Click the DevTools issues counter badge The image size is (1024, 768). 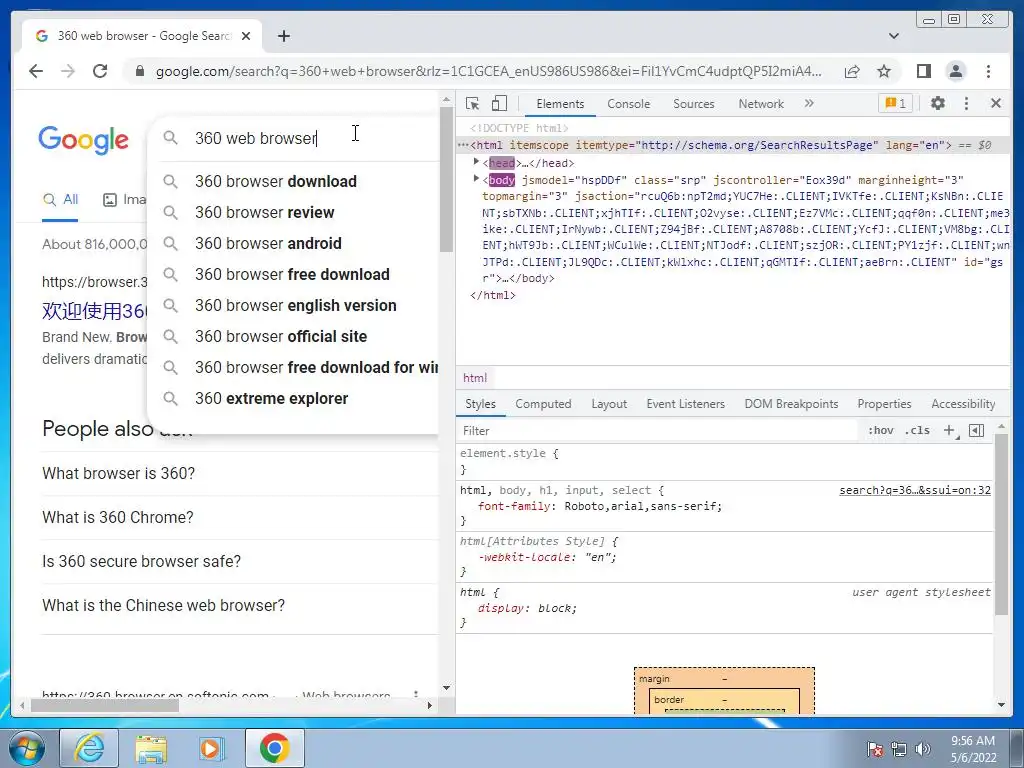(x=895, y=103)
